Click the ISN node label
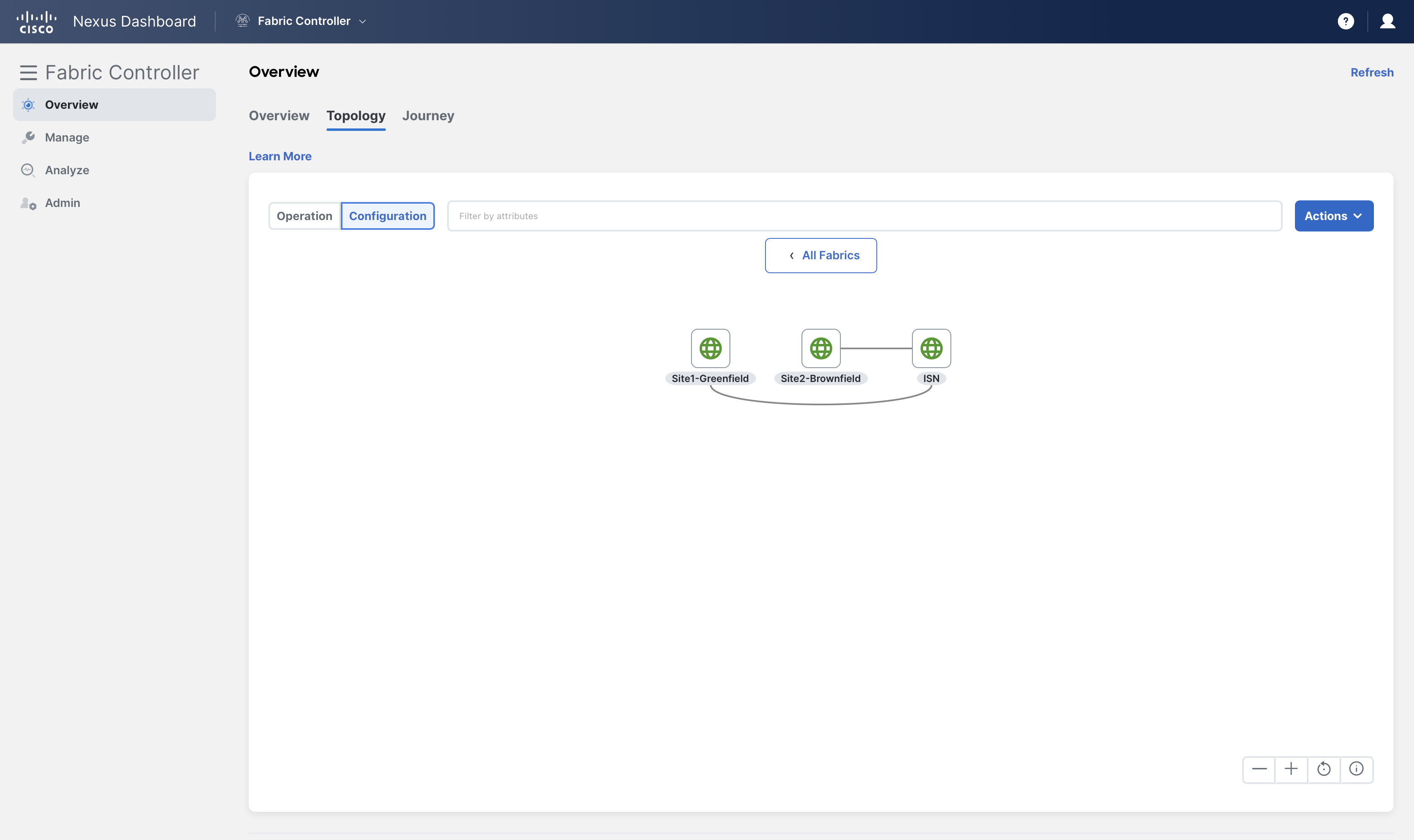 click(931, 379)
